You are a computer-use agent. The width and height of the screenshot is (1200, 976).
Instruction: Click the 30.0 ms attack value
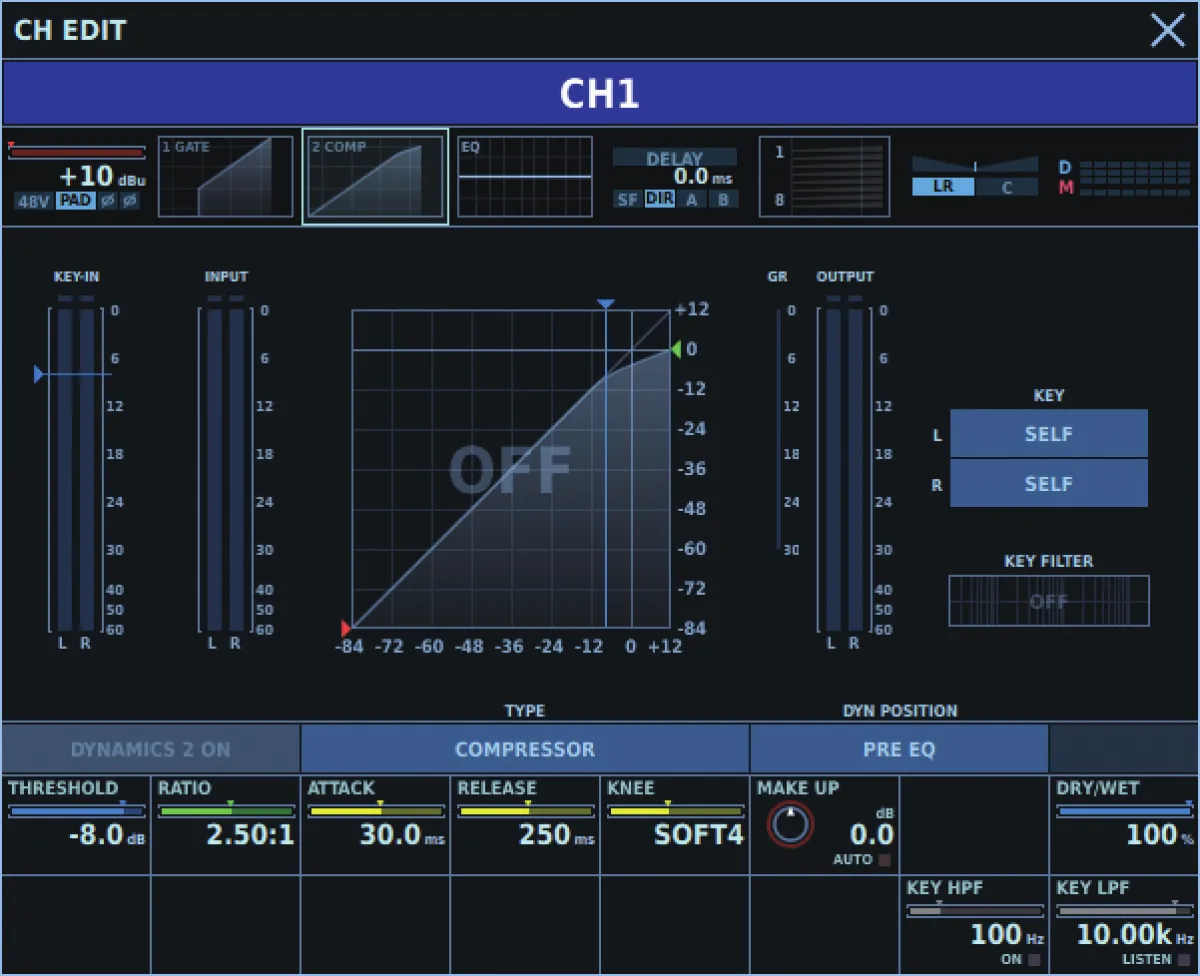[x=402, y=835]
